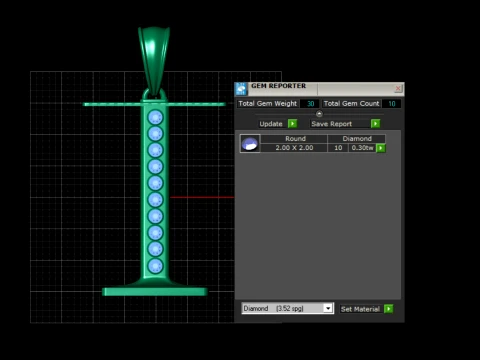Click the Total Gem Count label

(352, 104)
